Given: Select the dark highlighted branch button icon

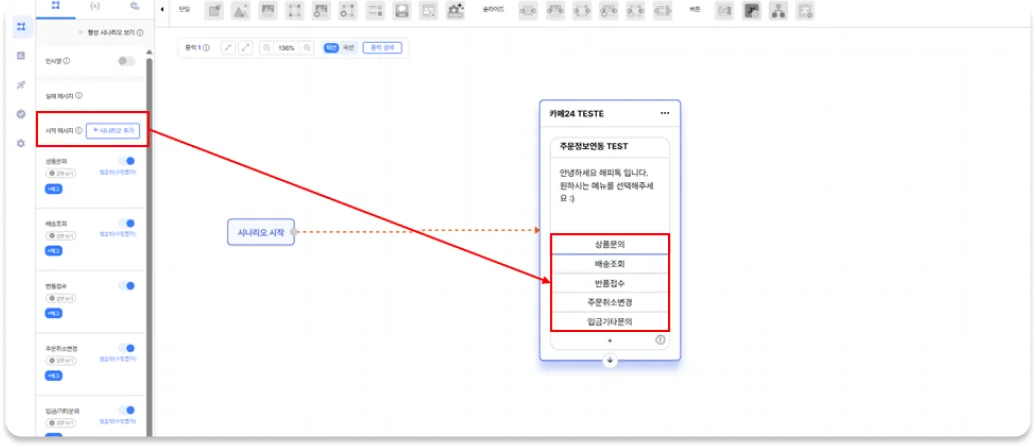Looking at the screenshot, I should [752, 10].
